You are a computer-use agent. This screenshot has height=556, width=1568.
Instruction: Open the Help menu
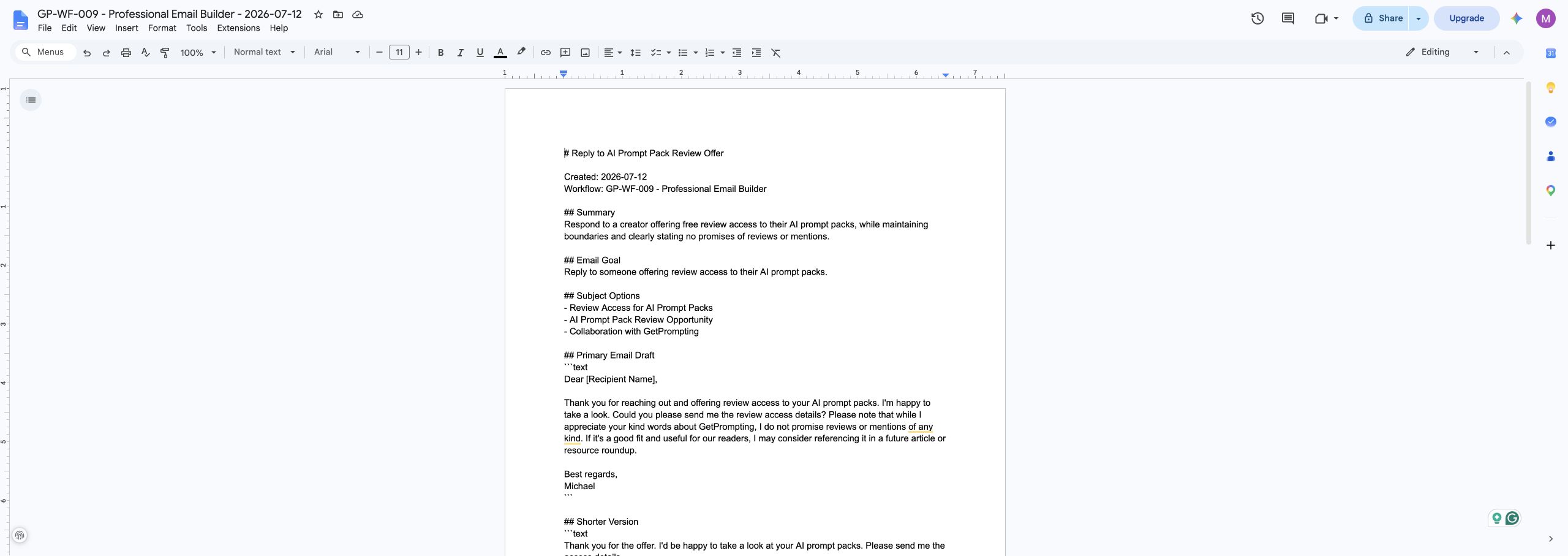[279, 28]
